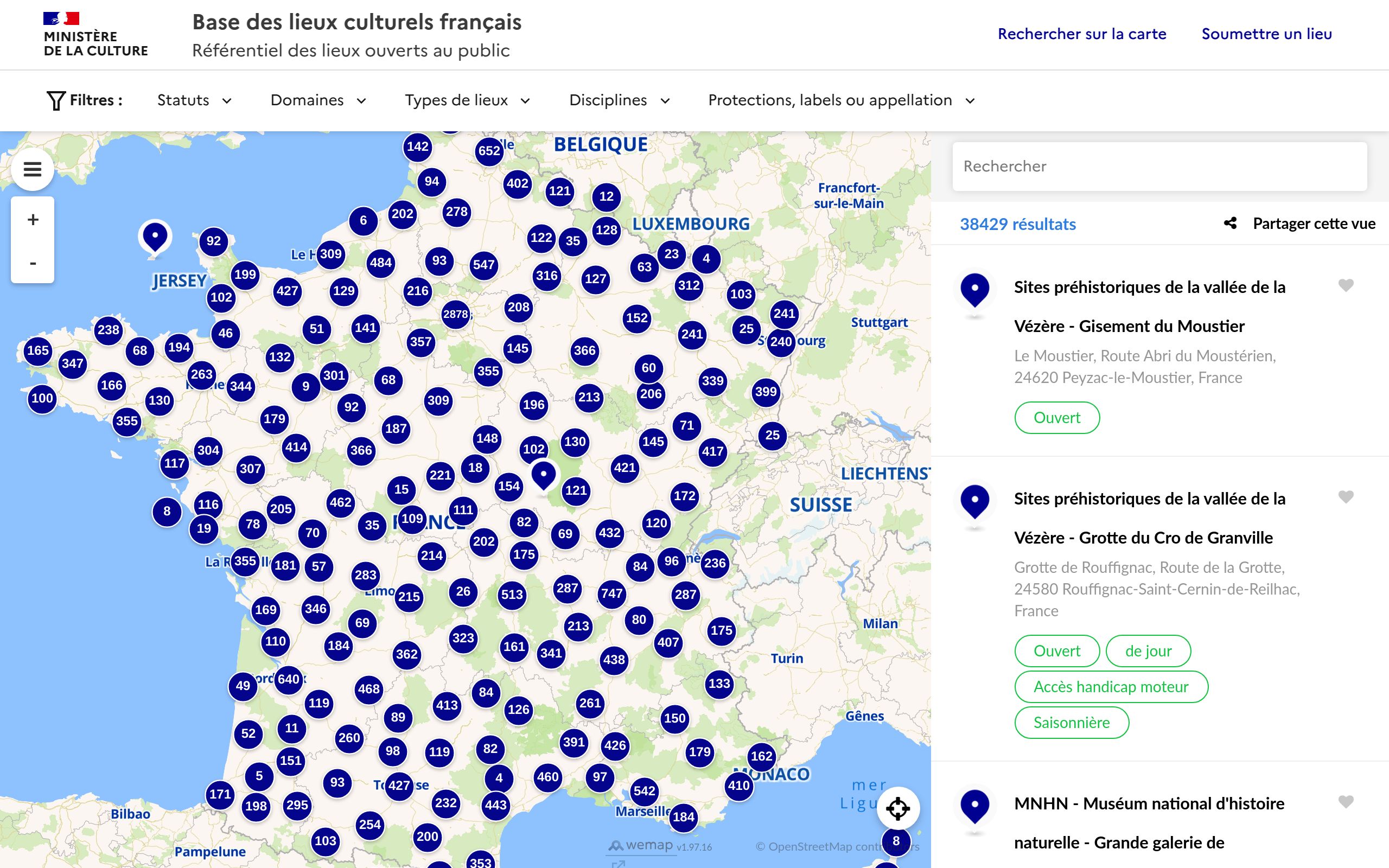Open Soumettre un lieu link
Viewport: 1389px width, 868px height.
1267,34
